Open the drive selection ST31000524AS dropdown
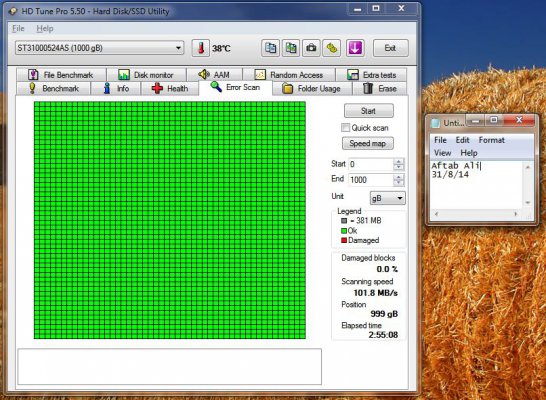This screenshot has height=400, width=546. (100, 48)
